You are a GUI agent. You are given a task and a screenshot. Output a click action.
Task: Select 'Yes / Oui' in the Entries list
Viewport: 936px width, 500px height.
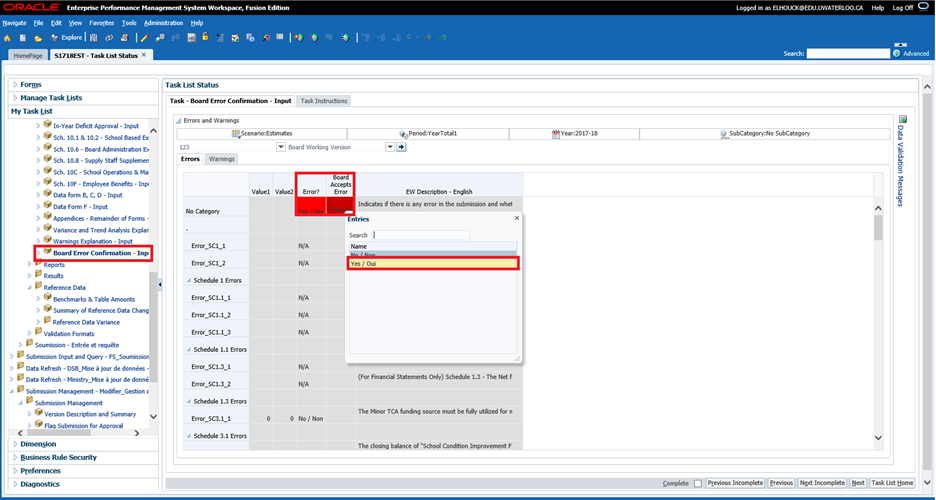point(432,264)
